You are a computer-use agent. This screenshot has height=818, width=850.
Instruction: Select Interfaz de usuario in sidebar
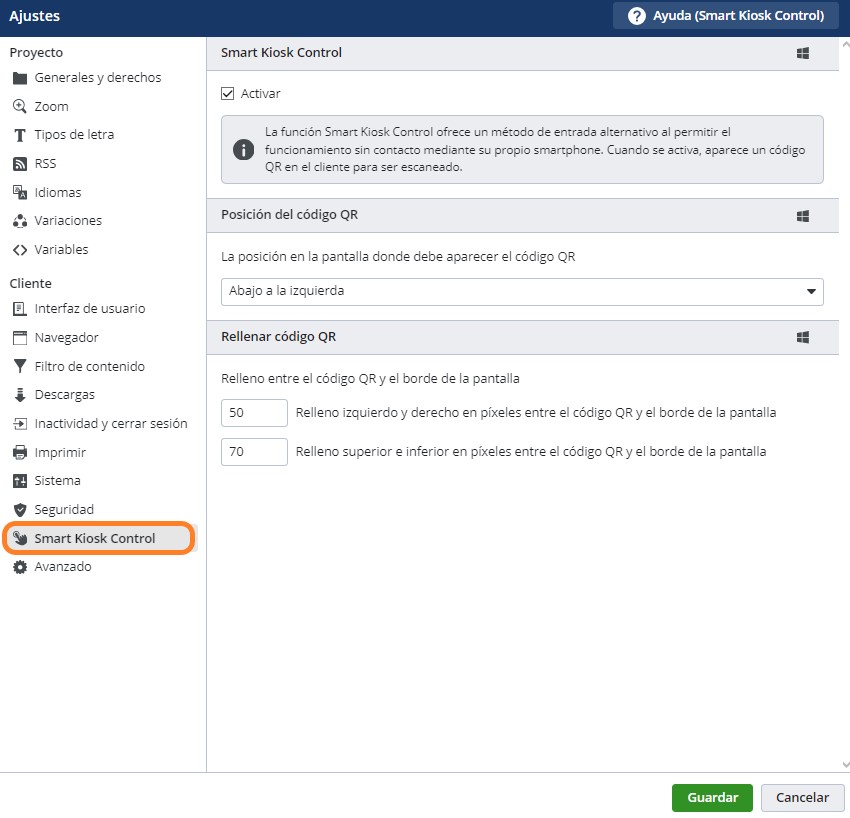[x=89, y=309]
